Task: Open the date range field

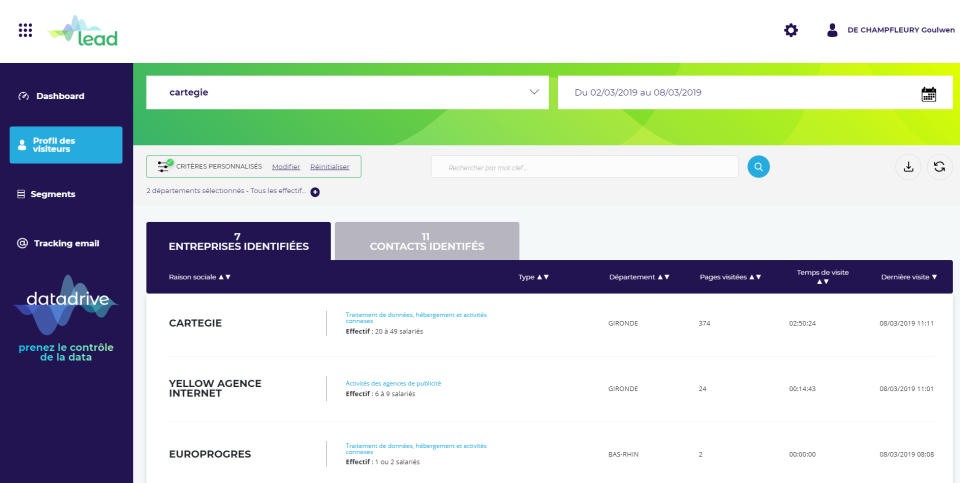Action: pyautogui.click(x=755, y=92)
